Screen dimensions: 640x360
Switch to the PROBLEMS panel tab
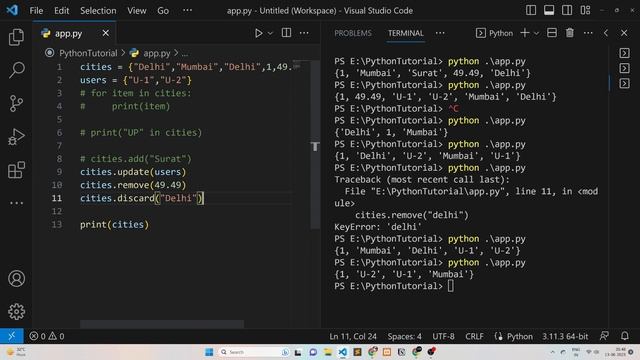(353, 33)
